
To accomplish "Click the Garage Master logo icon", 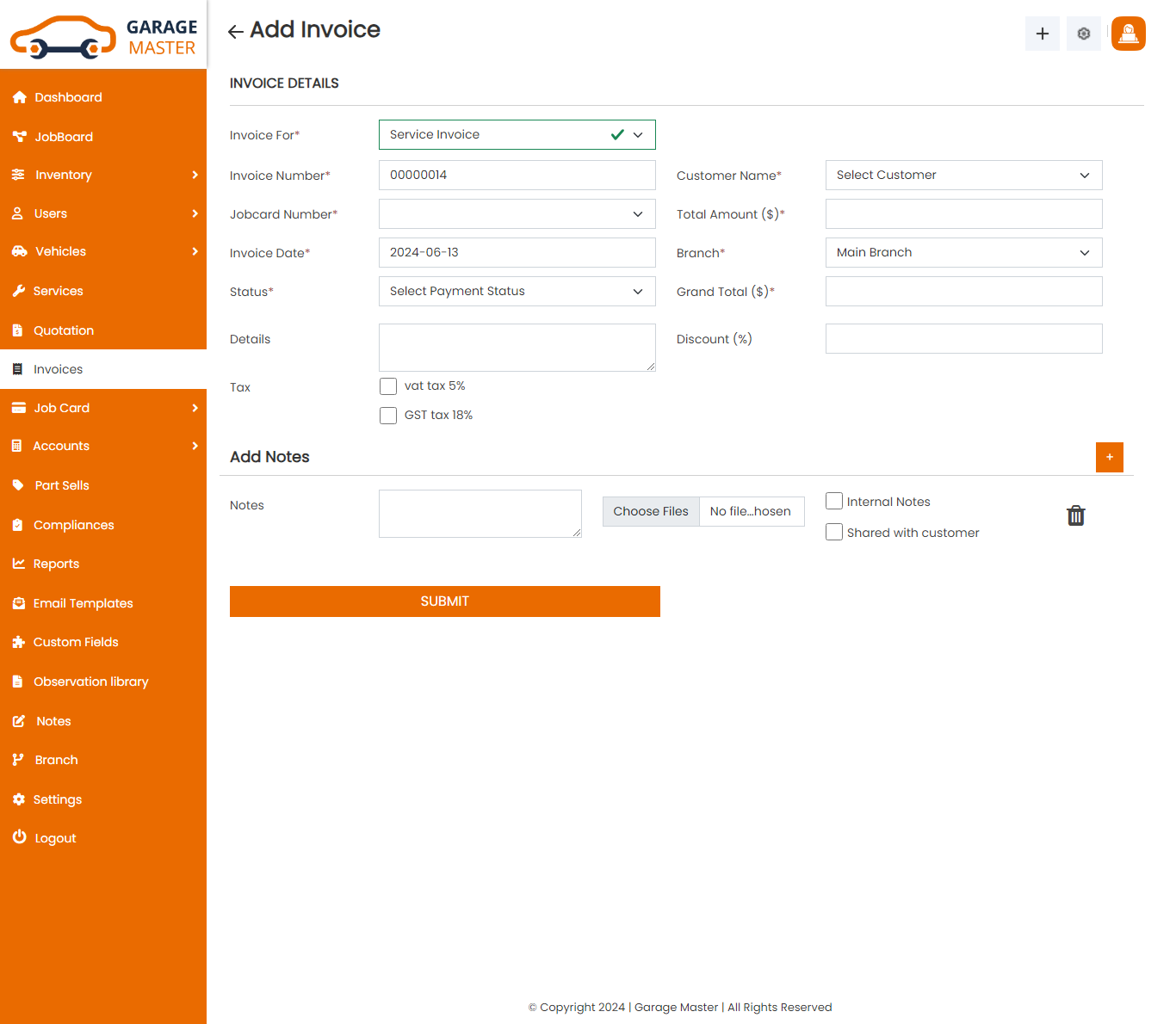I will (60, 34).
